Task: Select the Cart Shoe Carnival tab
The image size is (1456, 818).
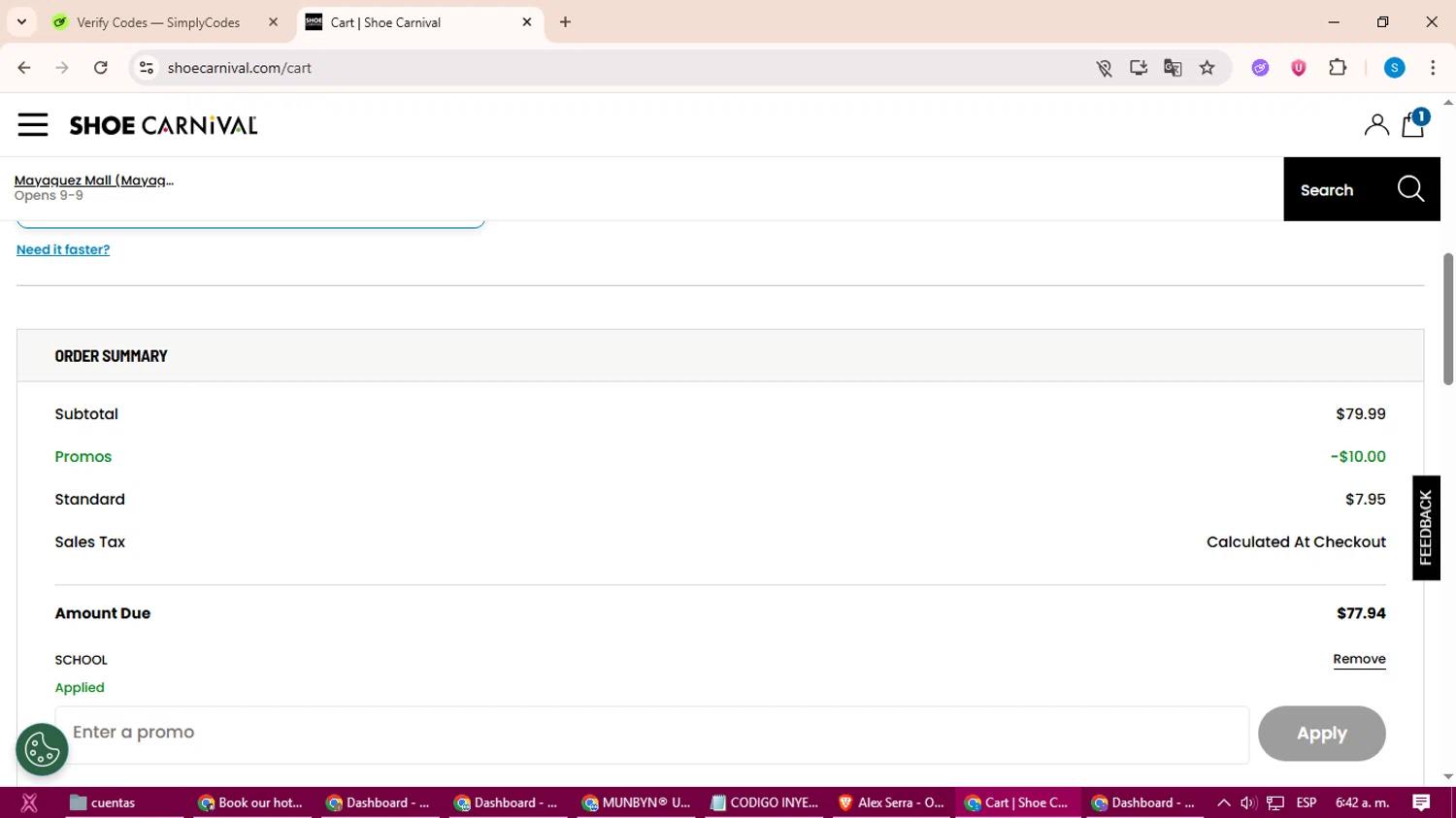Action: [x=420, y=22]
